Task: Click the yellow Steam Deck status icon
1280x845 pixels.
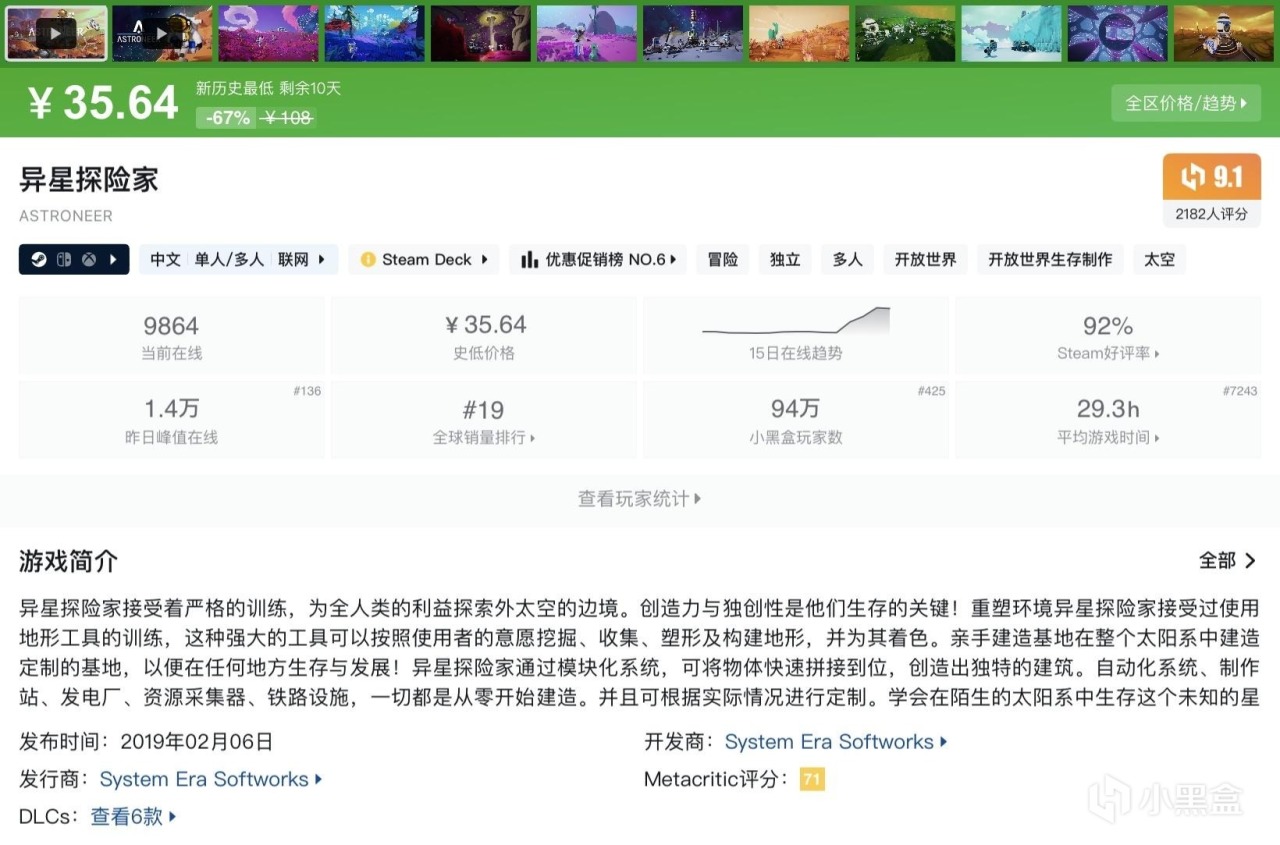Action: pos(368,260)
